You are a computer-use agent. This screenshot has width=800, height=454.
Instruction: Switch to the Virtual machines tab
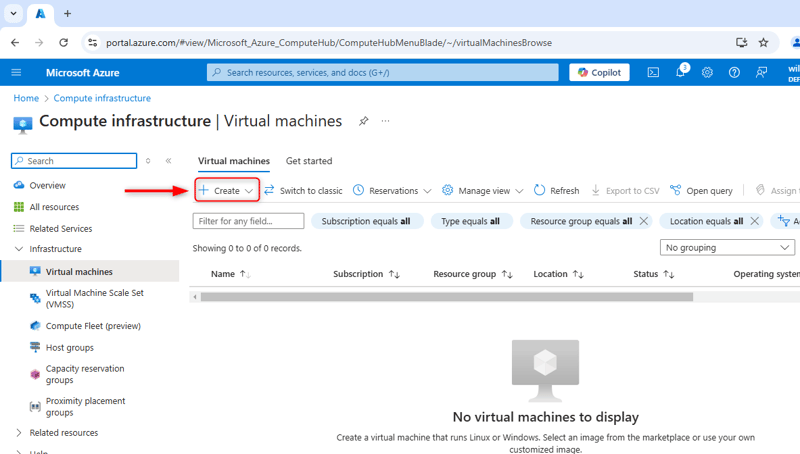tap(234, 161)
